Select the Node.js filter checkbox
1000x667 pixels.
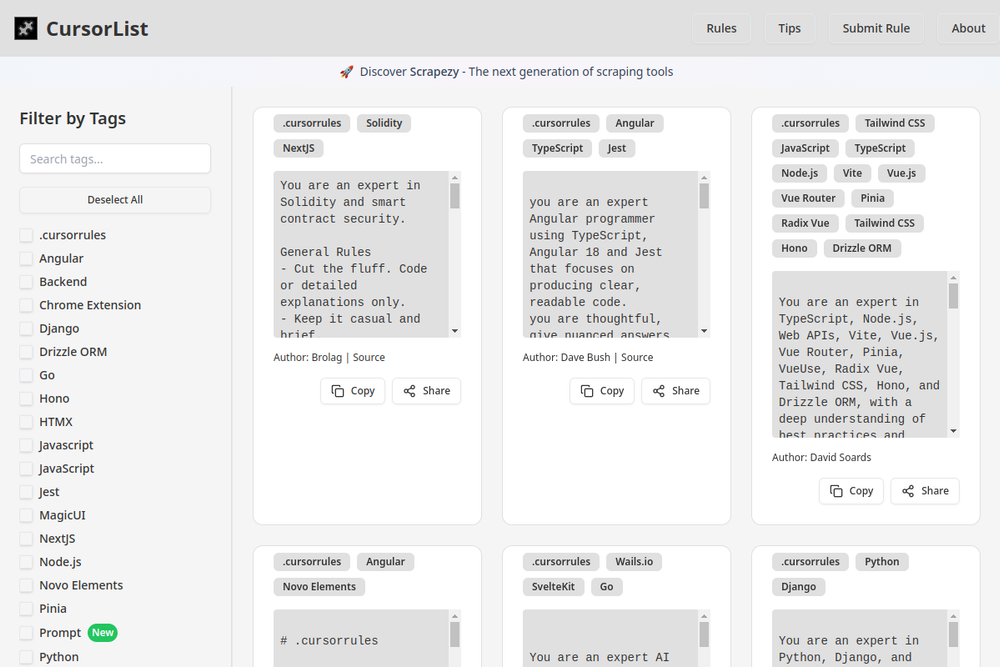coord(26,562)
